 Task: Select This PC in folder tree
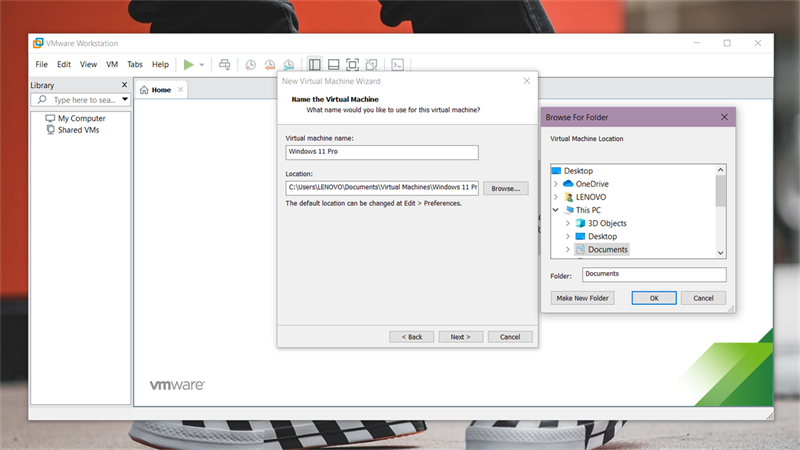click(x=588, y=210)
